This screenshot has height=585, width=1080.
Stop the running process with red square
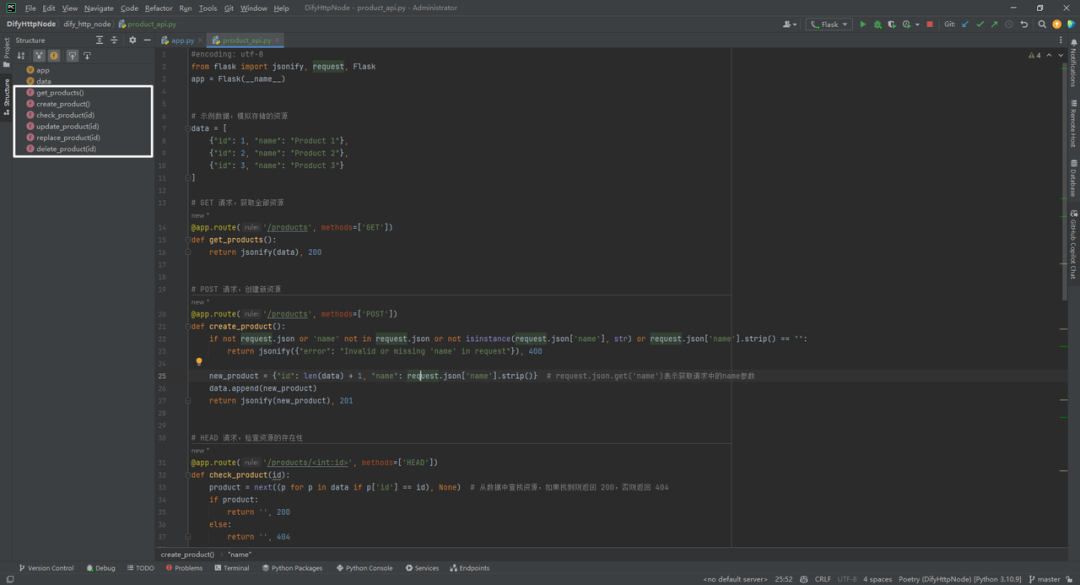tap(930, 24)
